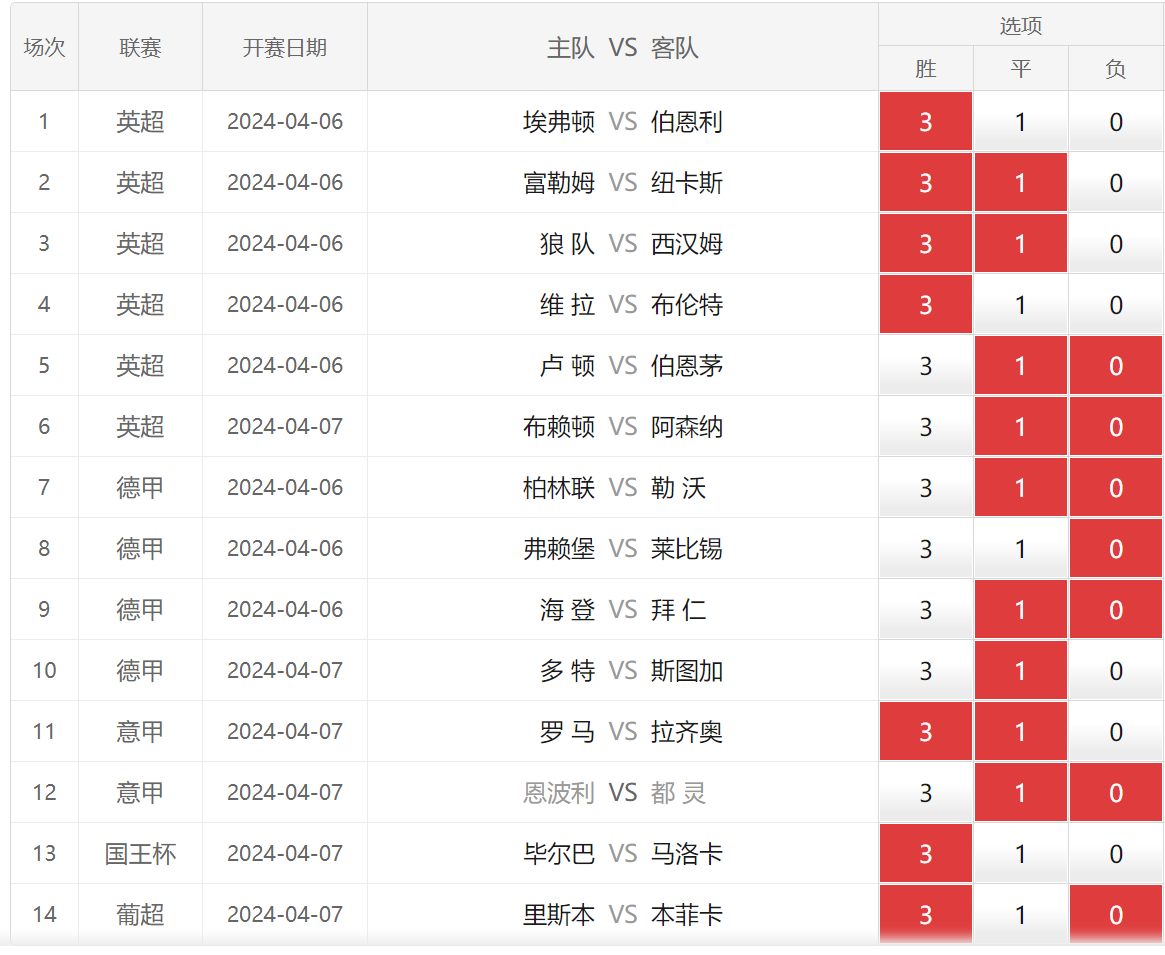Select draw option 1 for 里斯本 VS 本菲卡

click(x=1020, y=913)
